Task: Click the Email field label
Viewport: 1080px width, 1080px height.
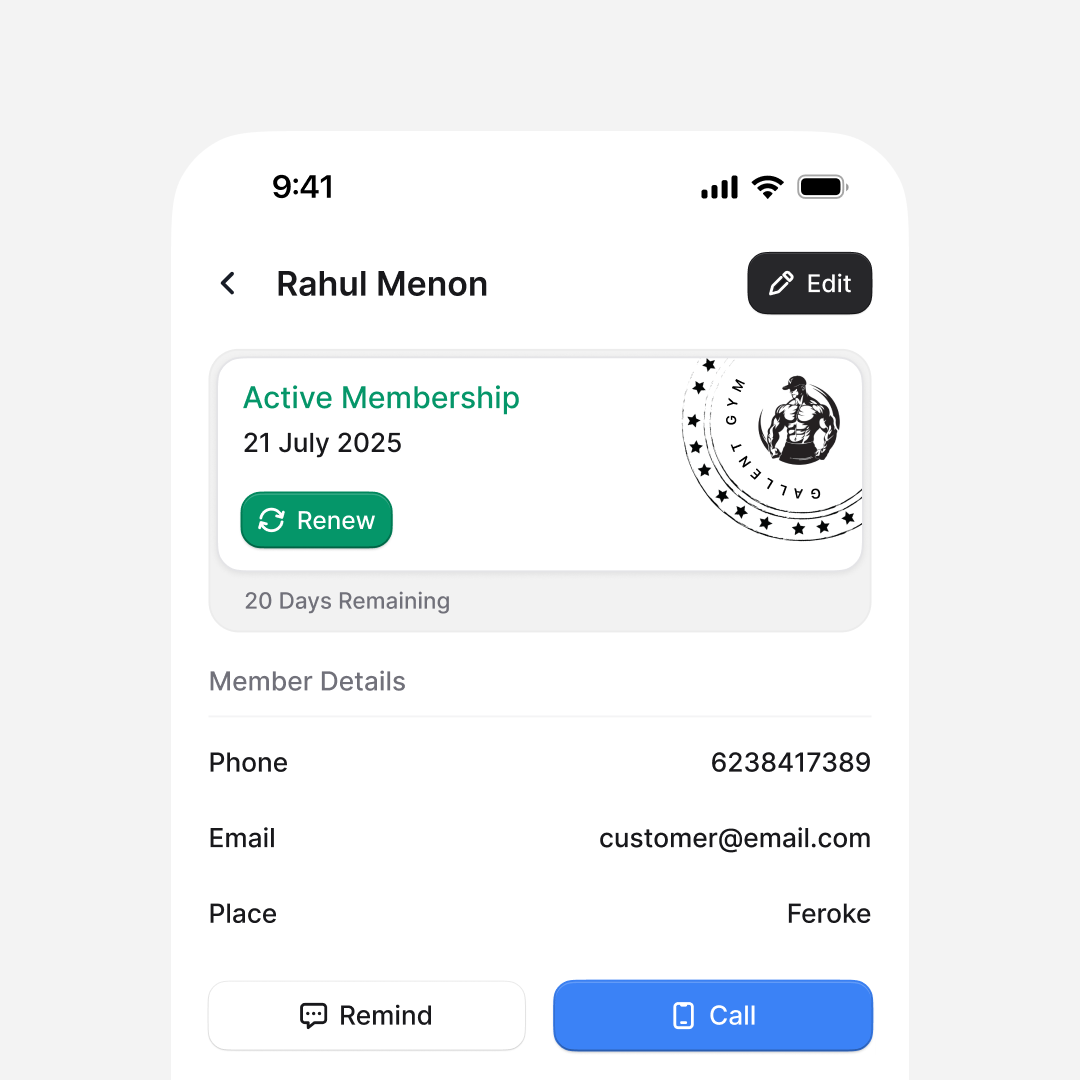Action: pos(242,838)
